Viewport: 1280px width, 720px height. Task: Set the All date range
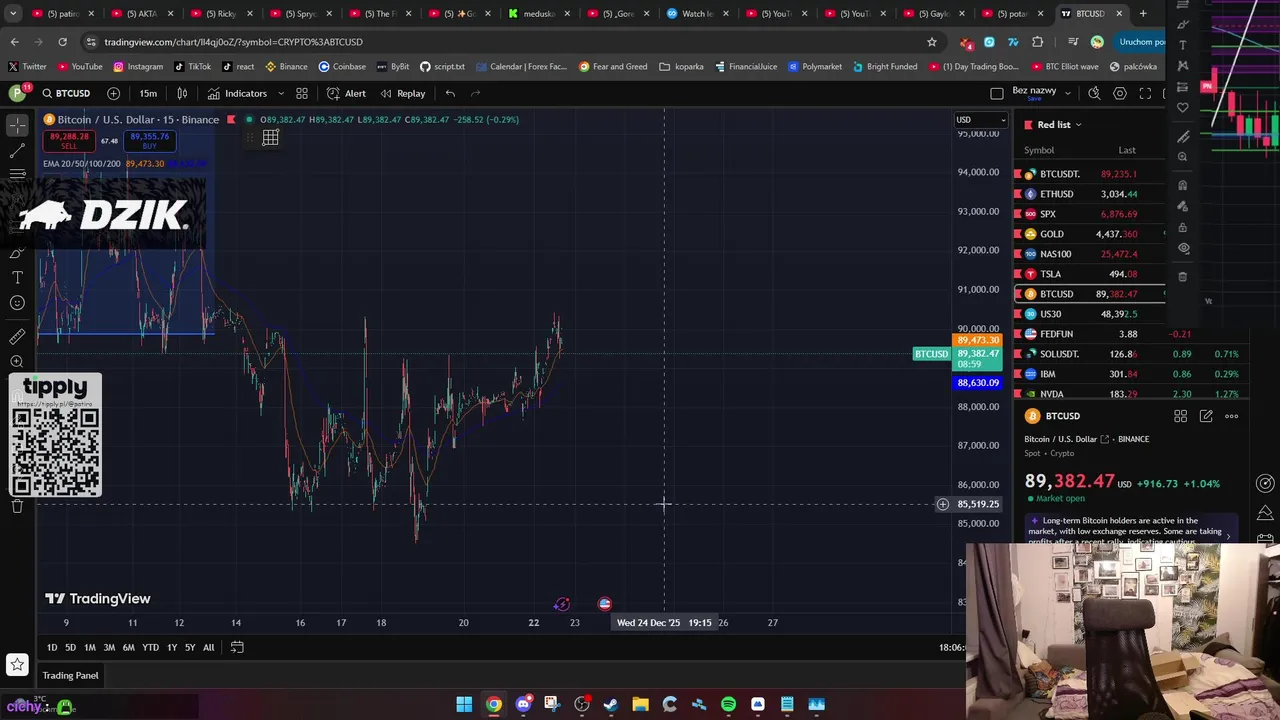pos(208,648)
